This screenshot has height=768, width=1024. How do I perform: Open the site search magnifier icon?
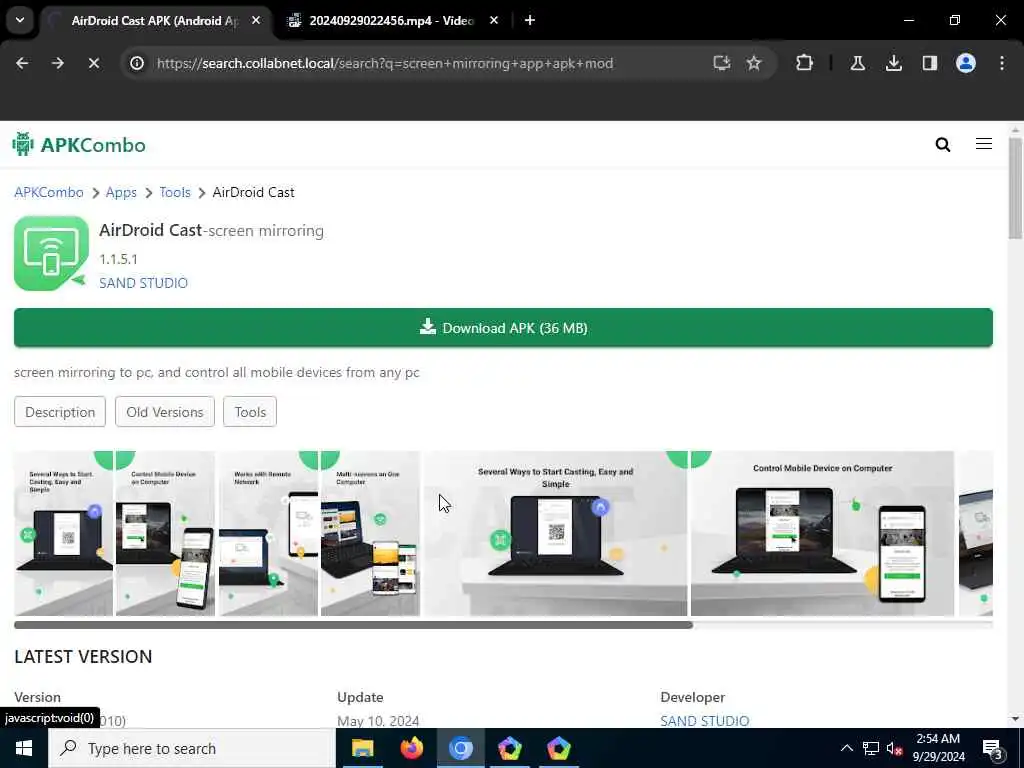(x=942, y=144)
